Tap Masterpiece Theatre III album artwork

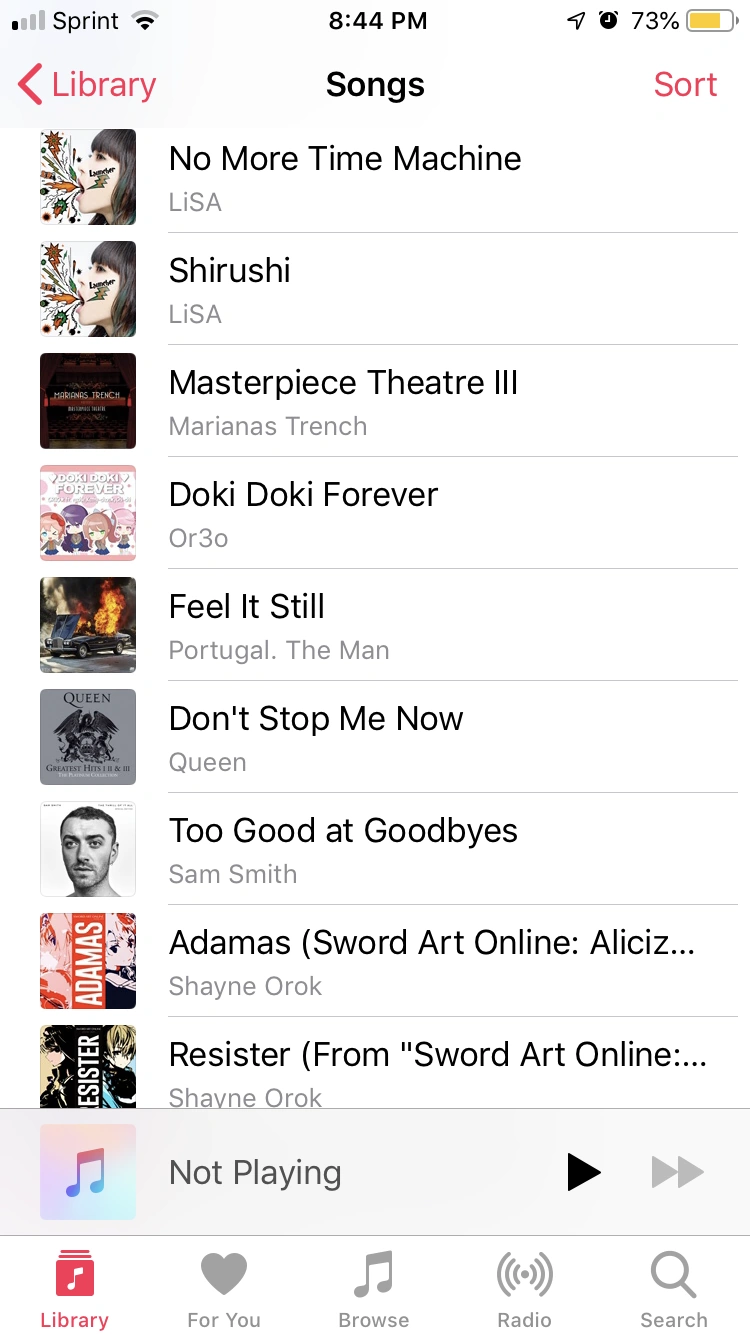tap(88, 401)
